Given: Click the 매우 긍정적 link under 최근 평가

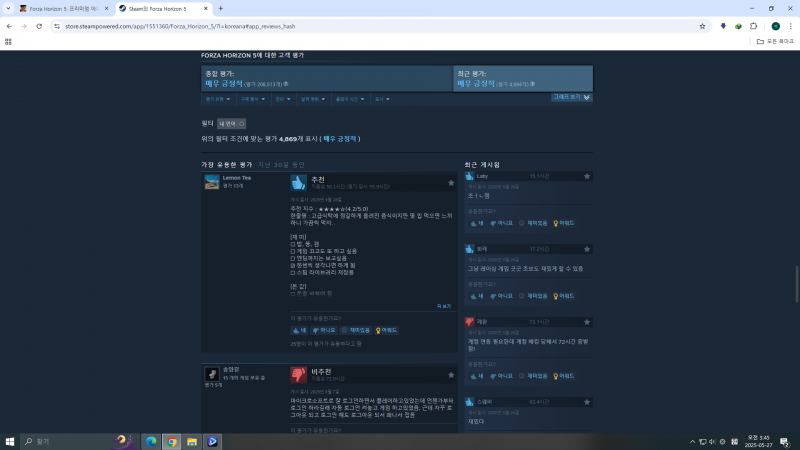Looking at the screenshot, I should point(476,84).
